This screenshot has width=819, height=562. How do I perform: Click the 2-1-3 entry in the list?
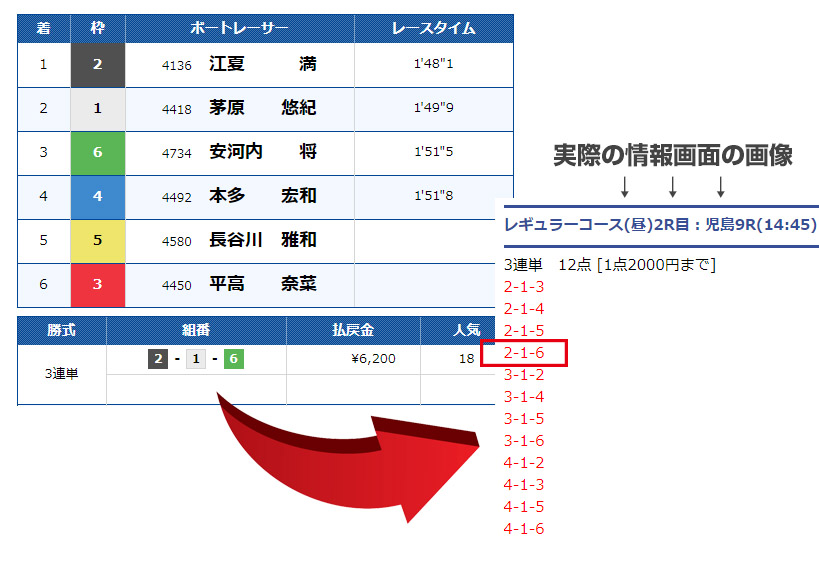pos(524,287)
